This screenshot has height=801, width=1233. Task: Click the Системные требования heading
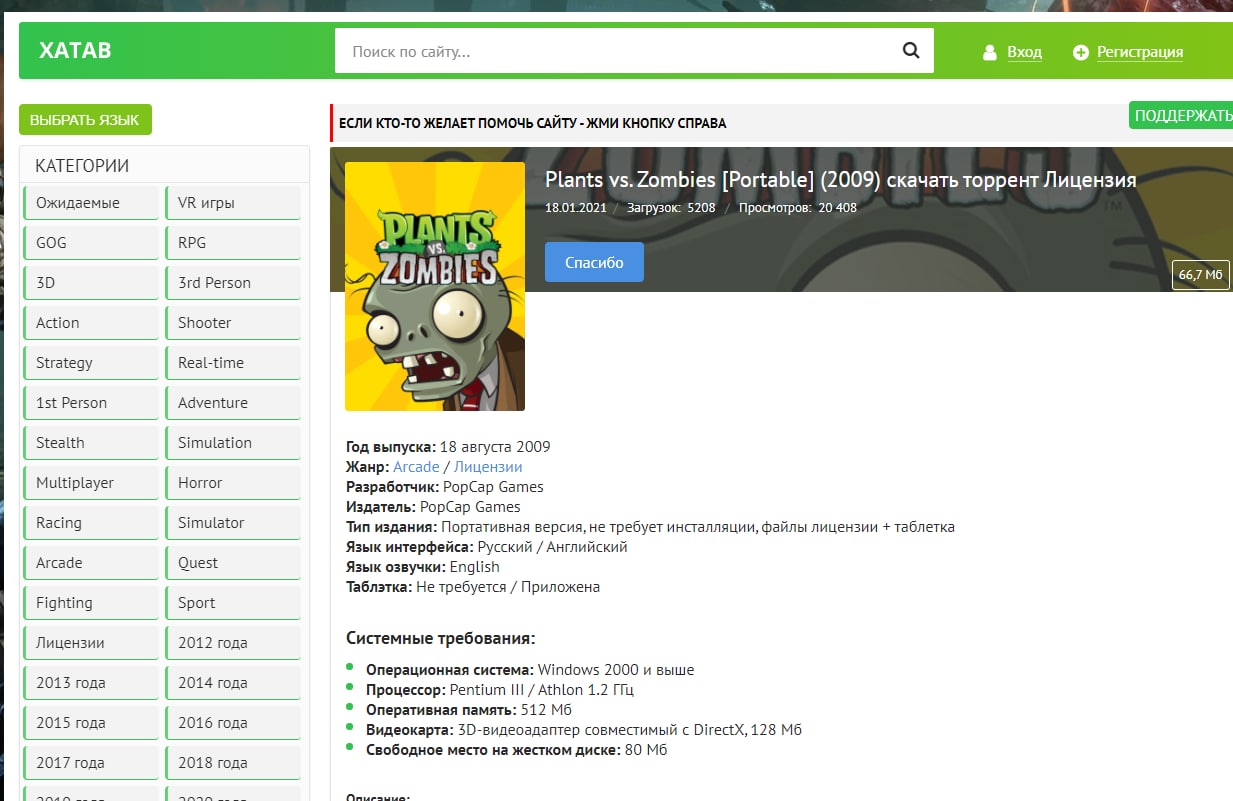pyautogui.click(x=441, y=638)
